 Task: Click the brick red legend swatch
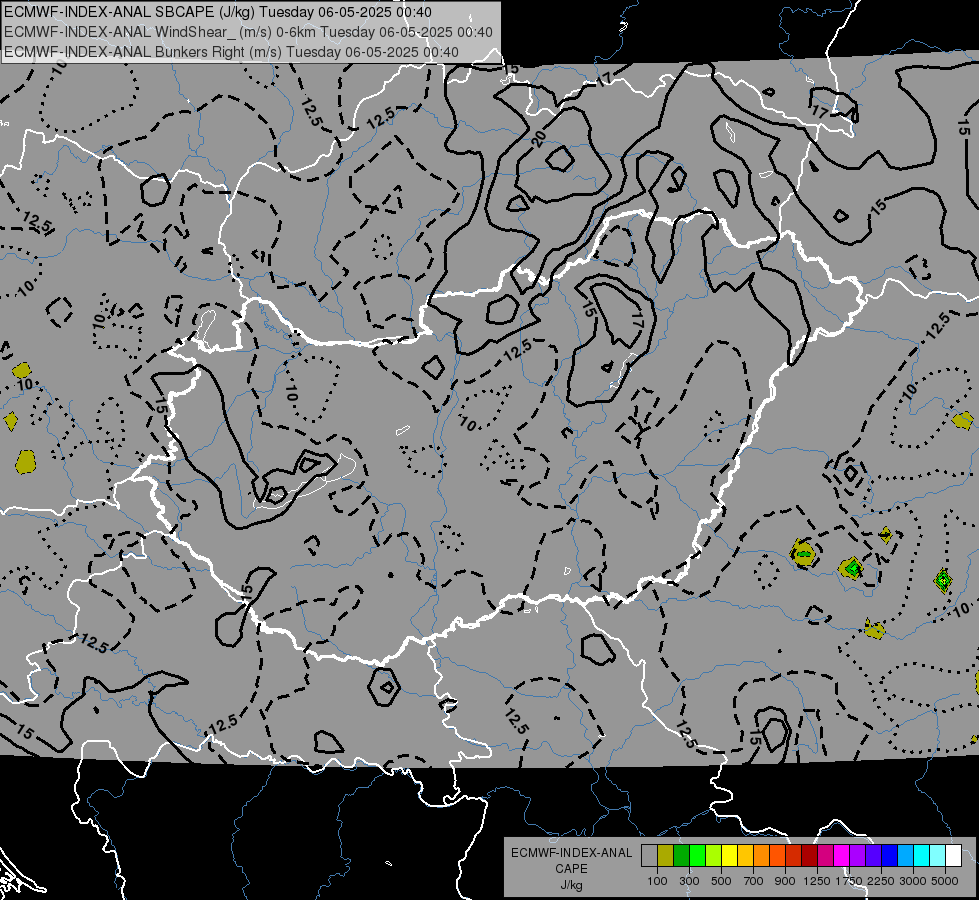794,855
